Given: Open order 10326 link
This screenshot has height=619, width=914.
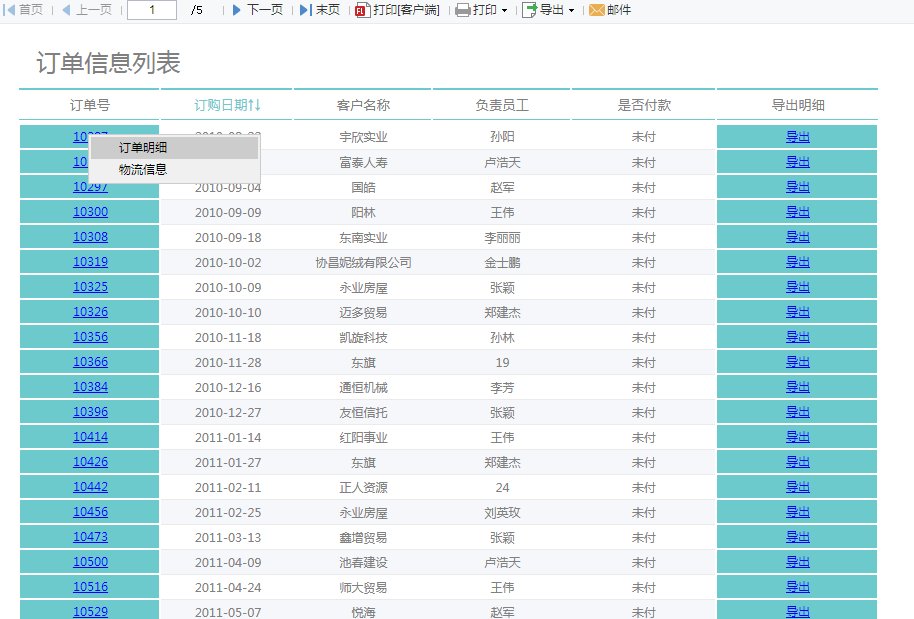Looking at the screenshot, I should [x=90, y=312].
